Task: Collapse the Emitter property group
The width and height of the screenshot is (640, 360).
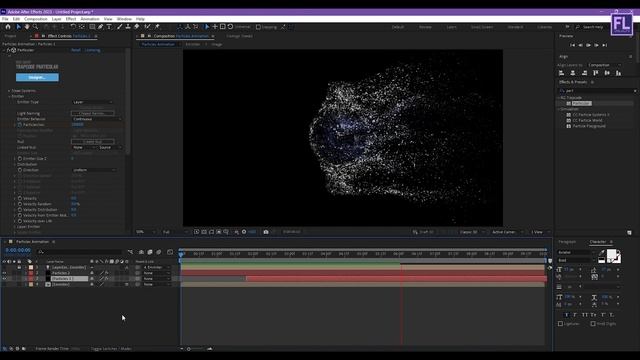Action: tap(9, 96)
